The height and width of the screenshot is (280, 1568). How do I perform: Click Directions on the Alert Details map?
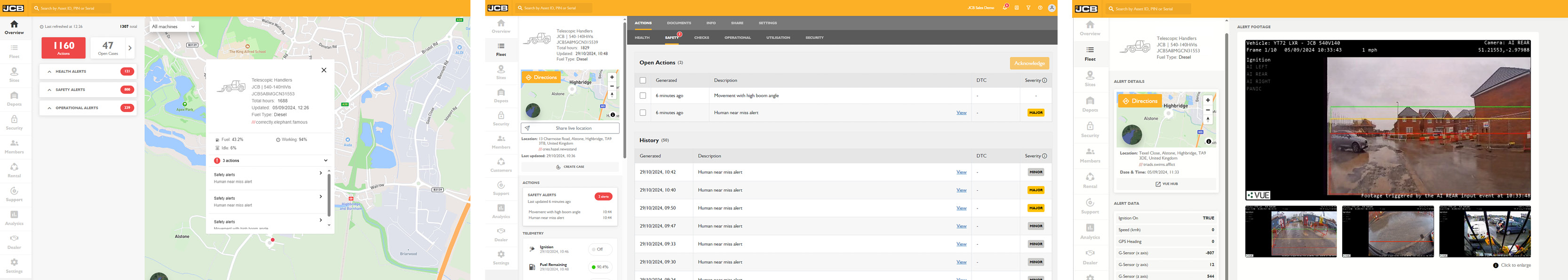(1140, 101)
